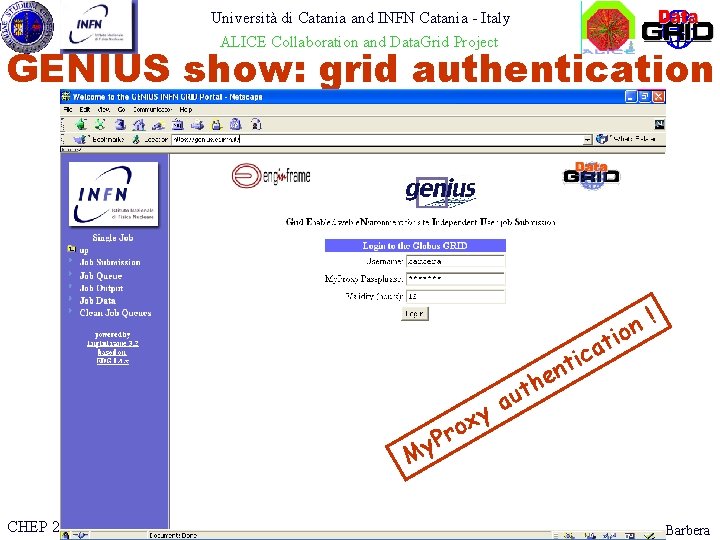The image size is (720, 540).
Task: Click the arrow bullet beside Job Data
Action: (71, 299)
